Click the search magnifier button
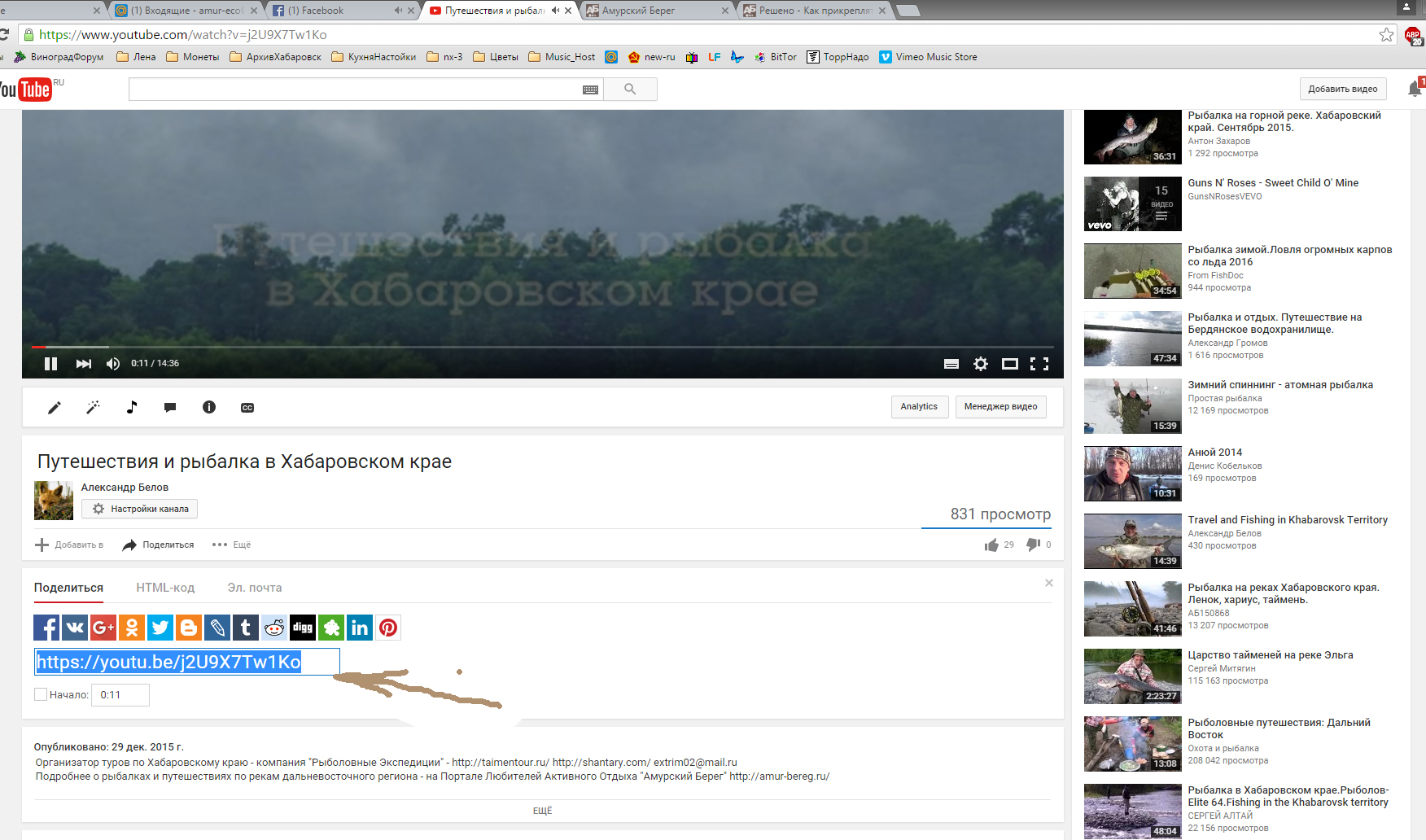 [630, 90]
